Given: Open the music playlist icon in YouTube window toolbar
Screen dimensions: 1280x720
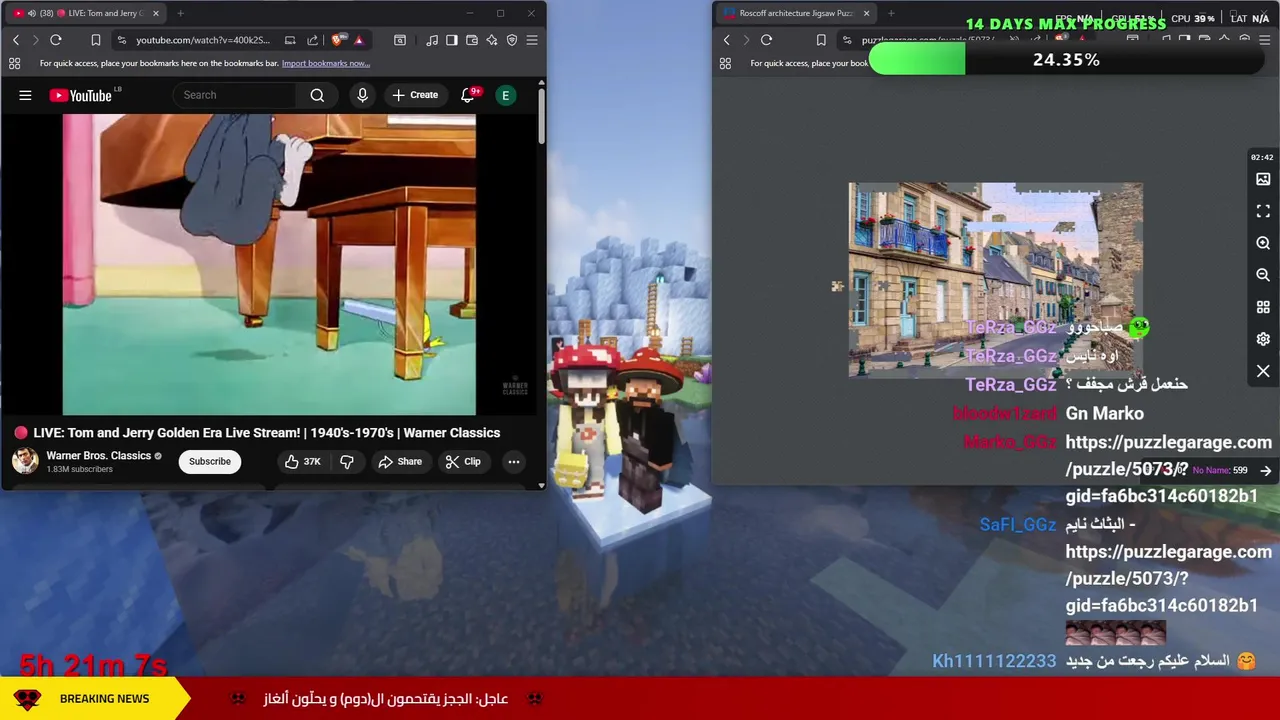Looking at the screenshot, I should [x=432, y=40].
